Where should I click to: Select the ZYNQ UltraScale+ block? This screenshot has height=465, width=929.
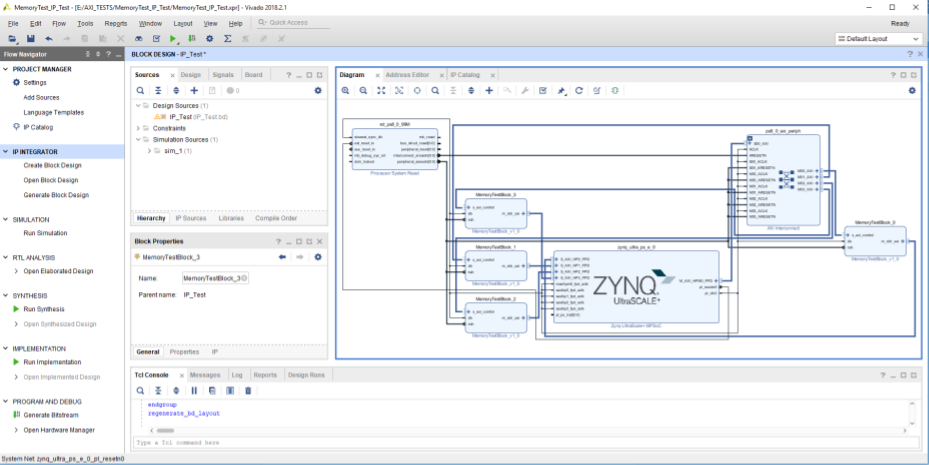(636, 287)
